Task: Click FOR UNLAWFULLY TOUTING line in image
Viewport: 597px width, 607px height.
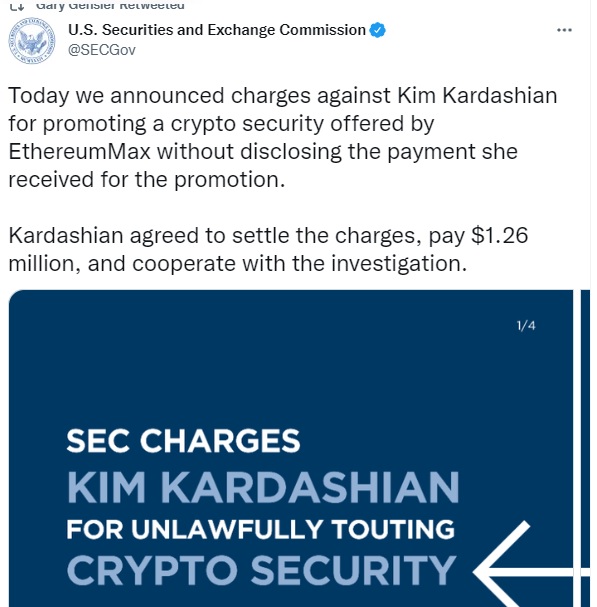Action: click(x=260, y=529)
